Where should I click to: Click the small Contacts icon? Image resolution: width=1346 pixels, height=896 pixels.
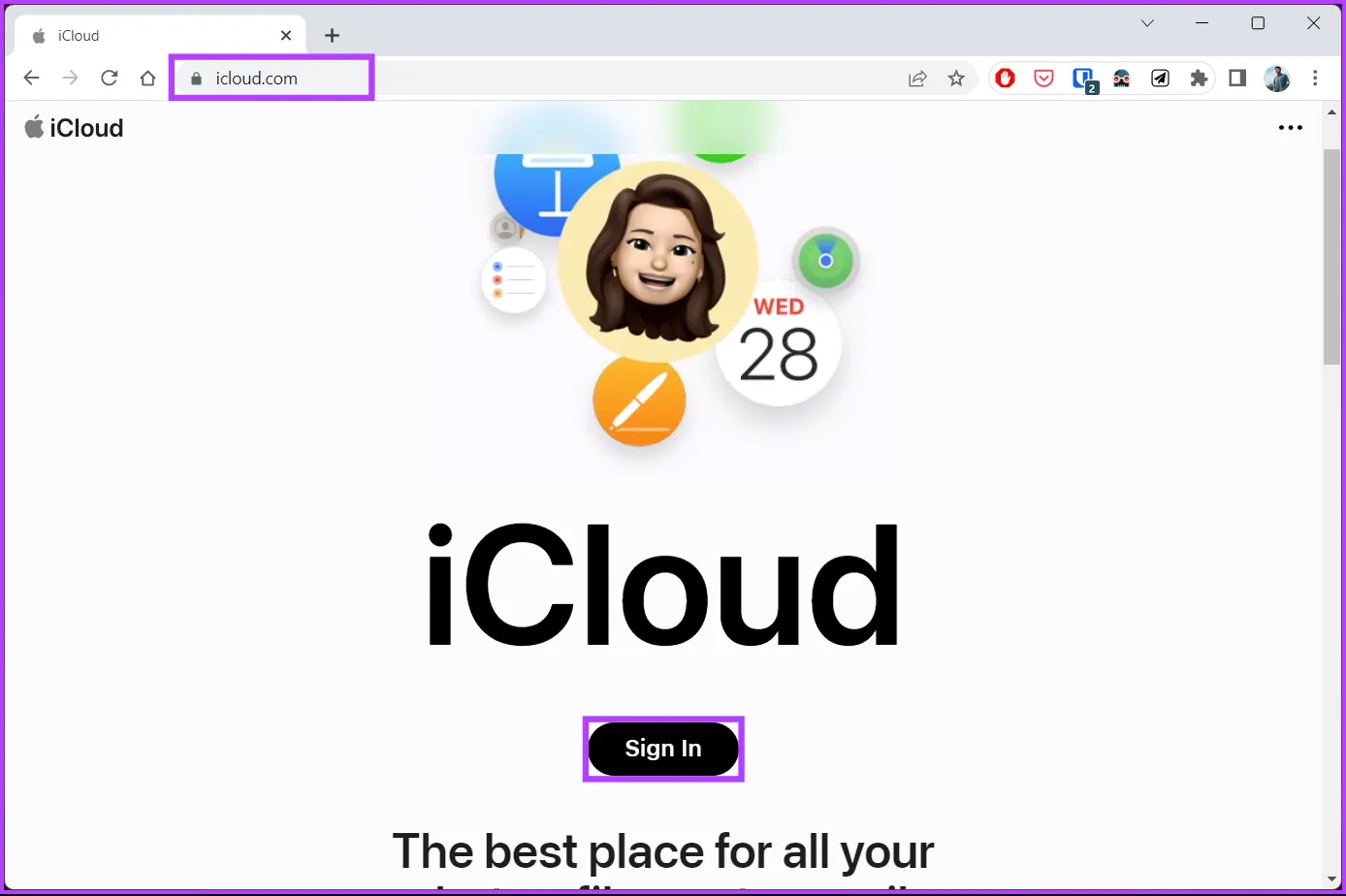pyautogui.click(x=505, y=228)
